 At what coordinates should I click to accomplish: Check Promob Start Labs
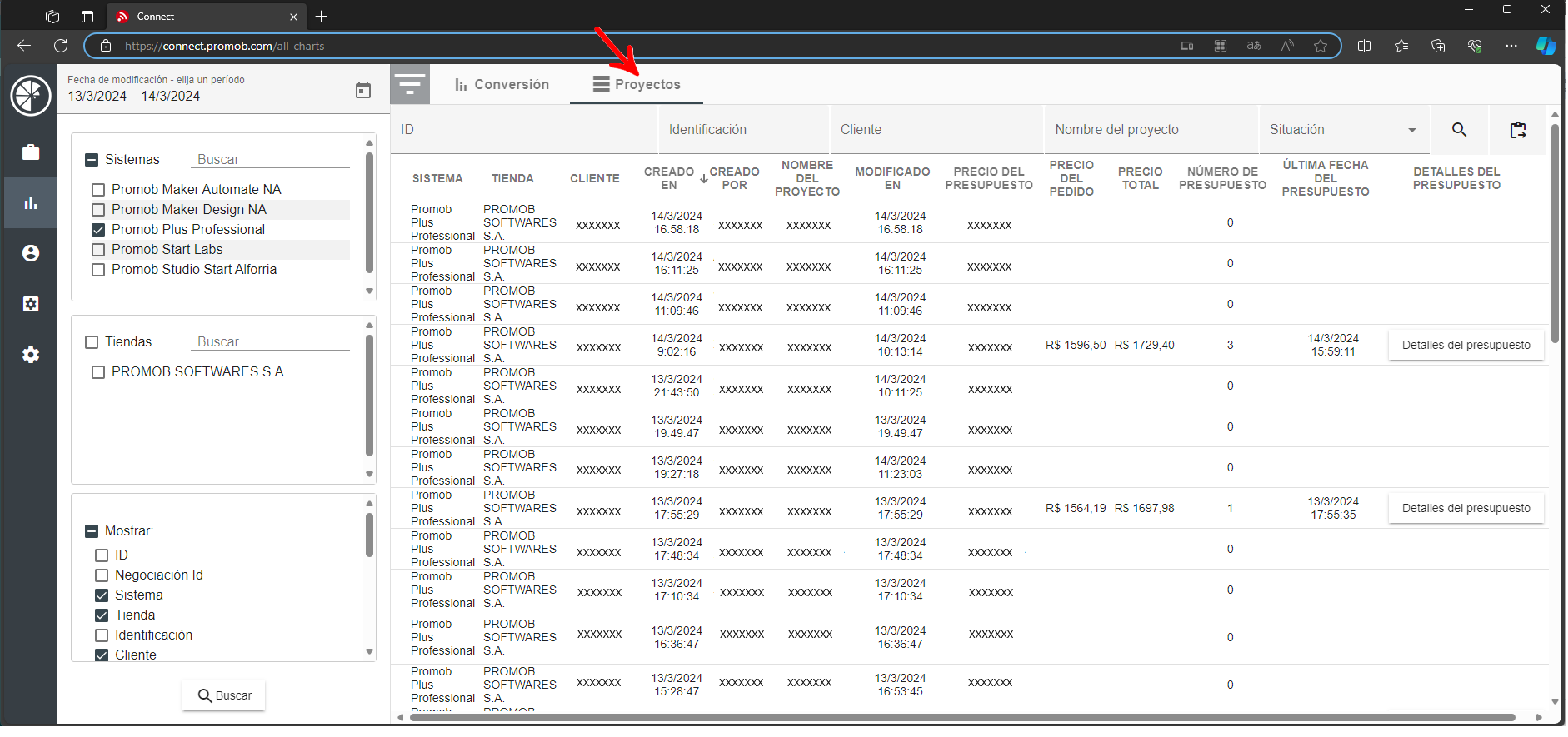(98, 250)
